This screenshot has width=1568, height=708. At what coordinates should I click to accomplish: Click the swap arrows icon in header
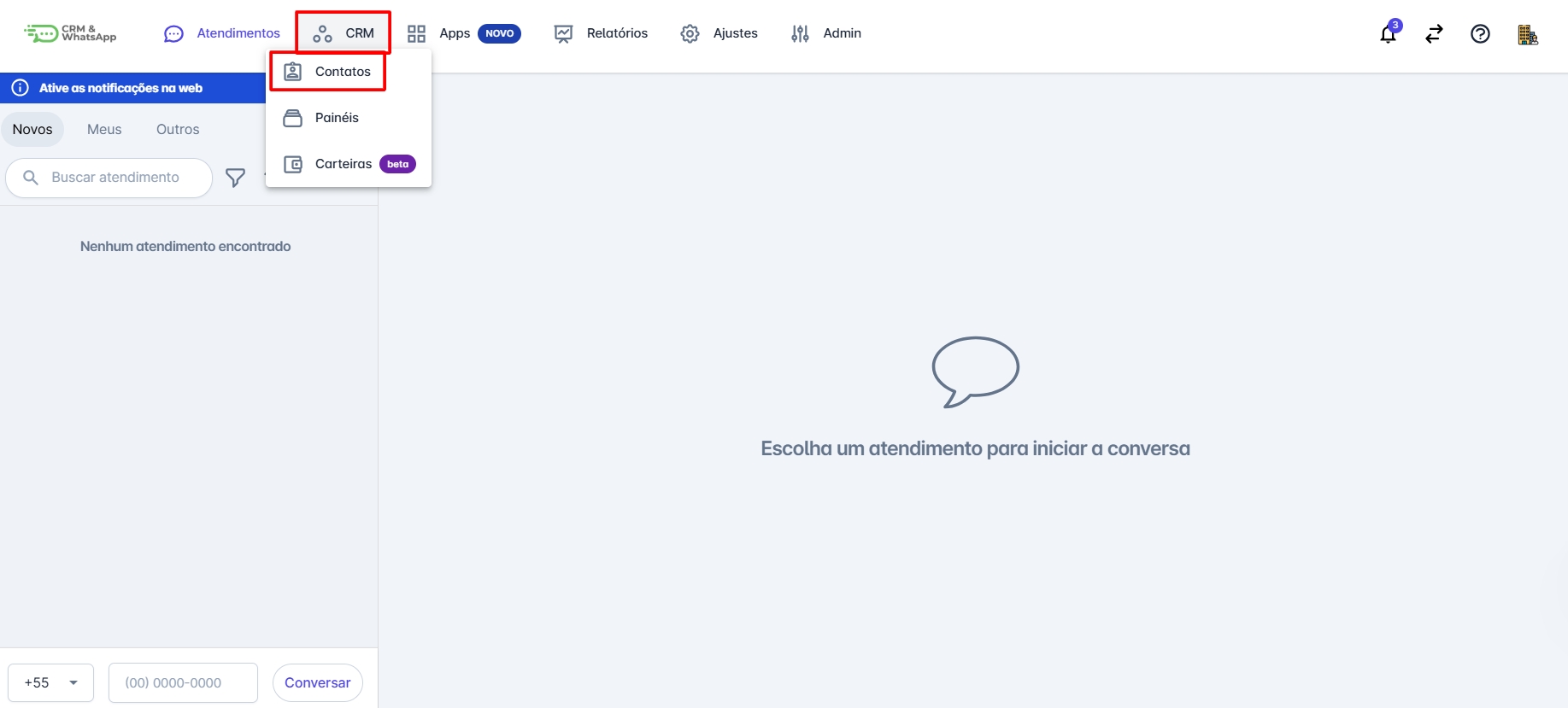(x=1434, y=34)
